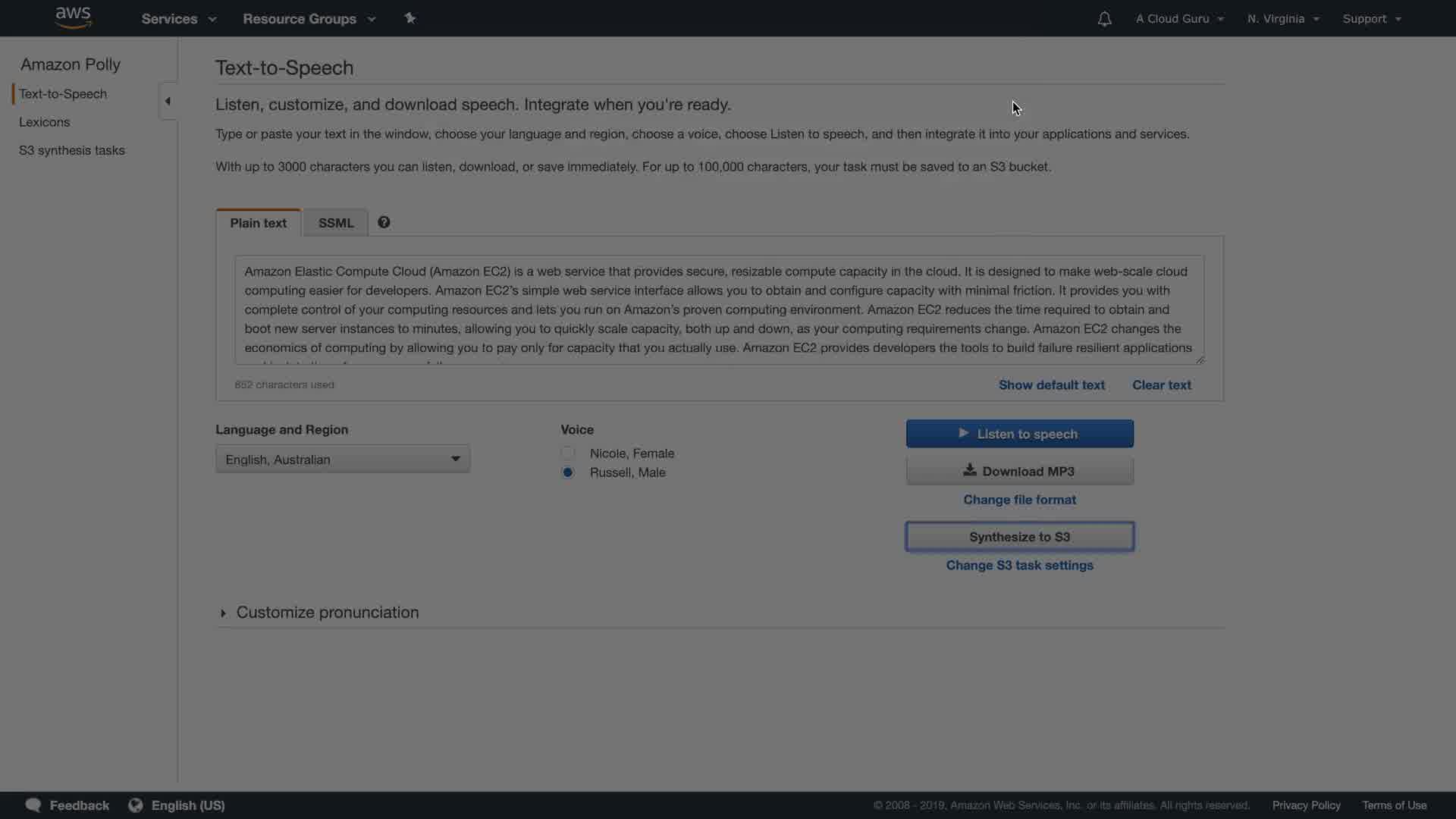Open Lexicons in the sidebar
The width and height of the screenshot is (1456, 819).
click(44, 122)
